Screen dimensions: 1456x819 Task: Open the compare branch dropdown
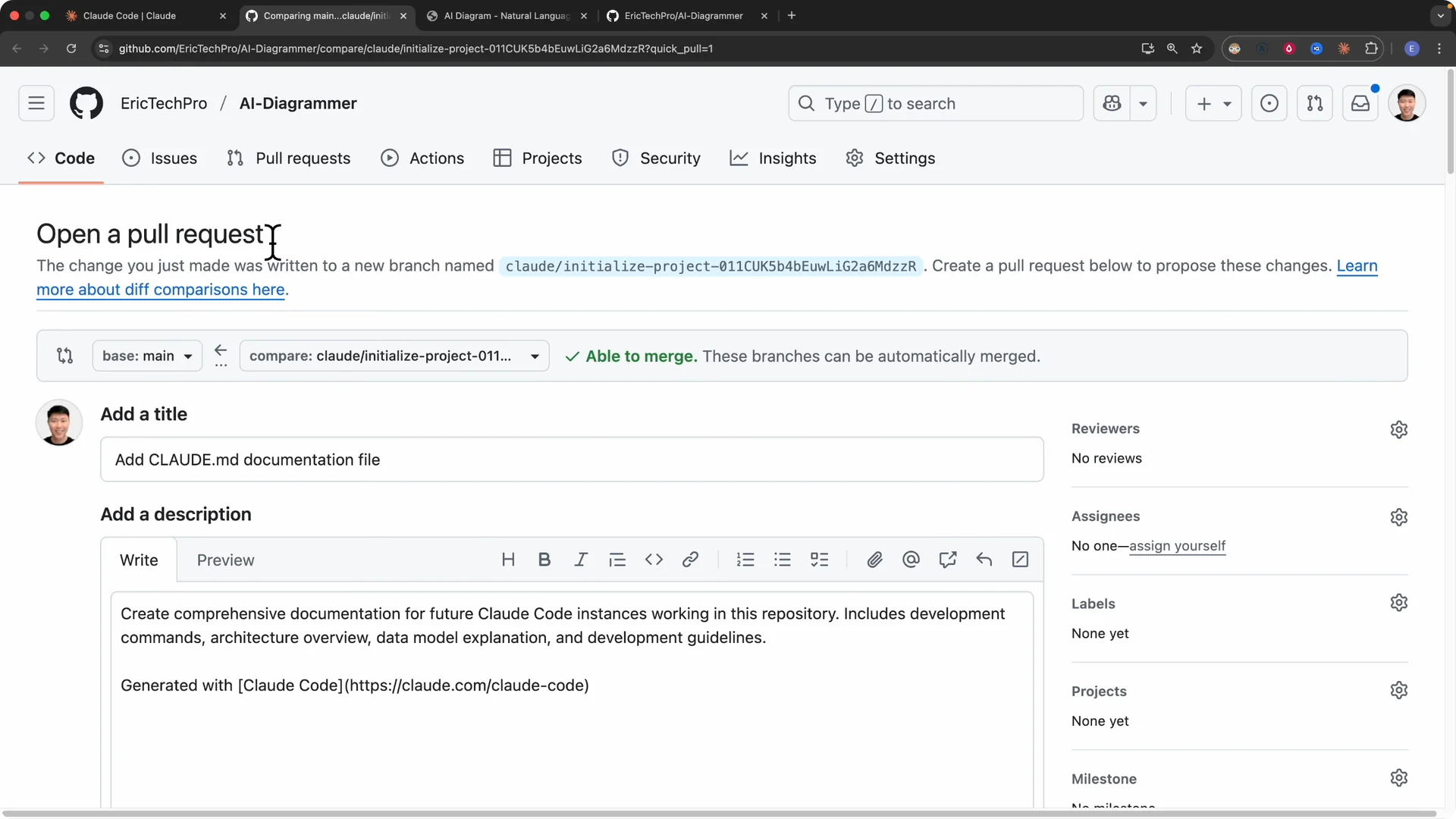tap(394, 356)
